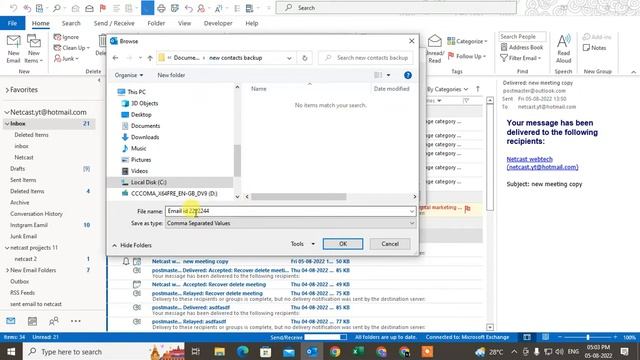Screen dimensions: 640x360
Task: Open the change view dropdown in Browse dialog
Action: click(388, 75)
